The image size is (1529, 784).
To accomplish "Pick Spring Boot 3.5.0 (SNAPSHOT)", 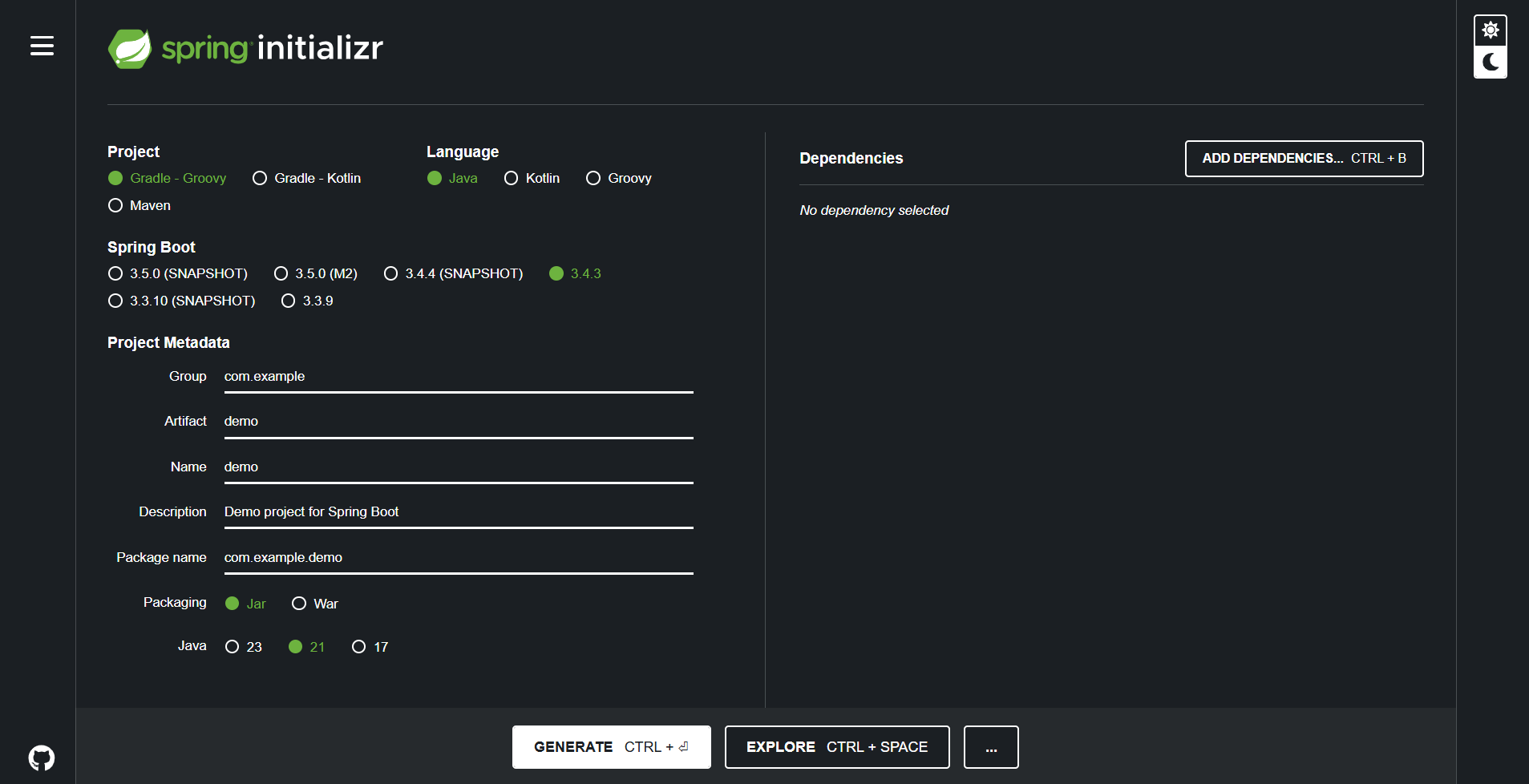I will tap(178, 273).
